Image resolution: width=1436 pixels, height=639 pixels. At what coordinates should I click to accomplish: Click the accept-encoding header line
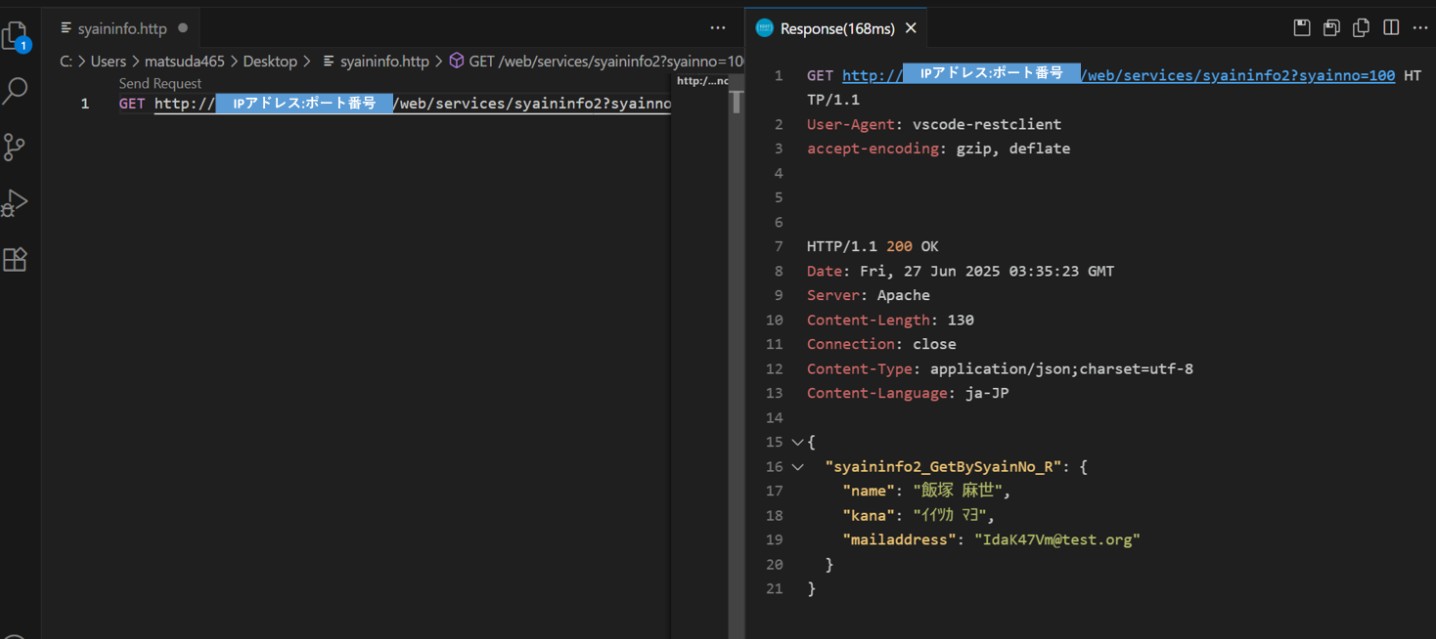tap(938, 148)
